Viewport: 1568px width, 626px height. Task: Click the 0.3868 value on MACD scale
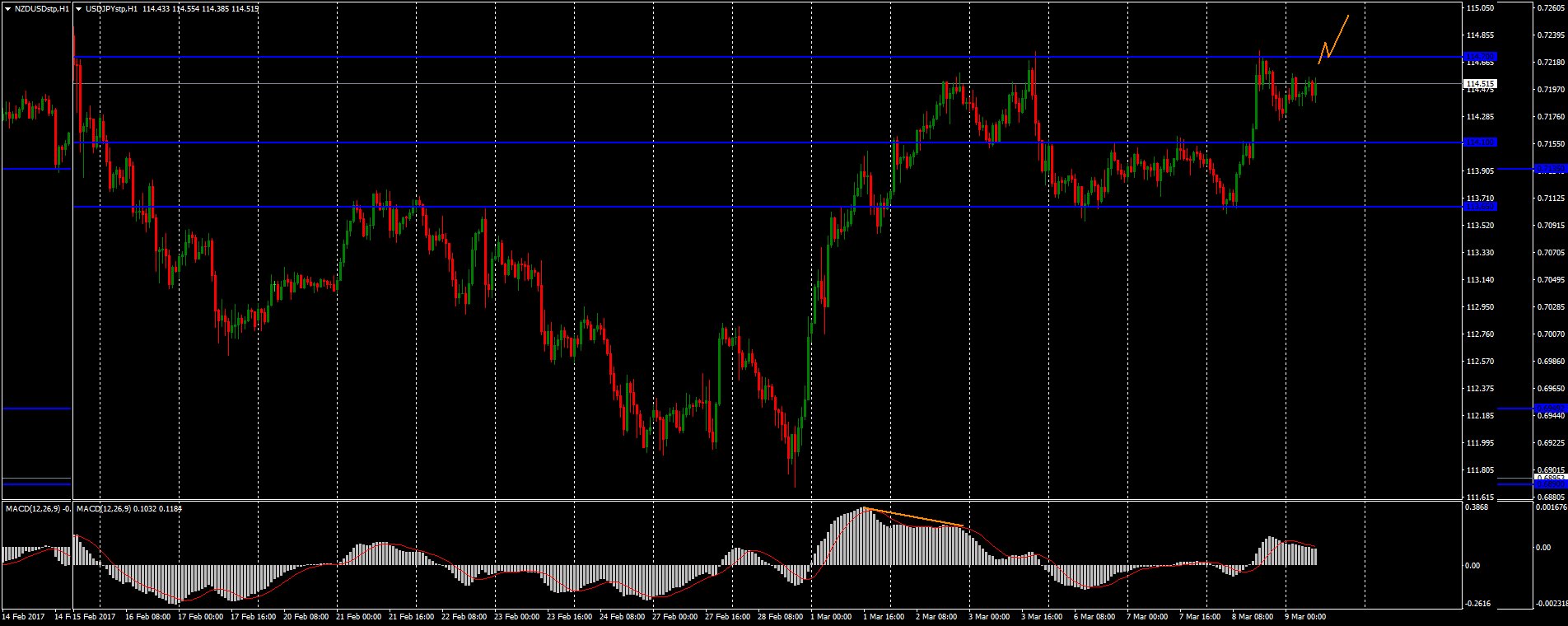point(1477,508)
